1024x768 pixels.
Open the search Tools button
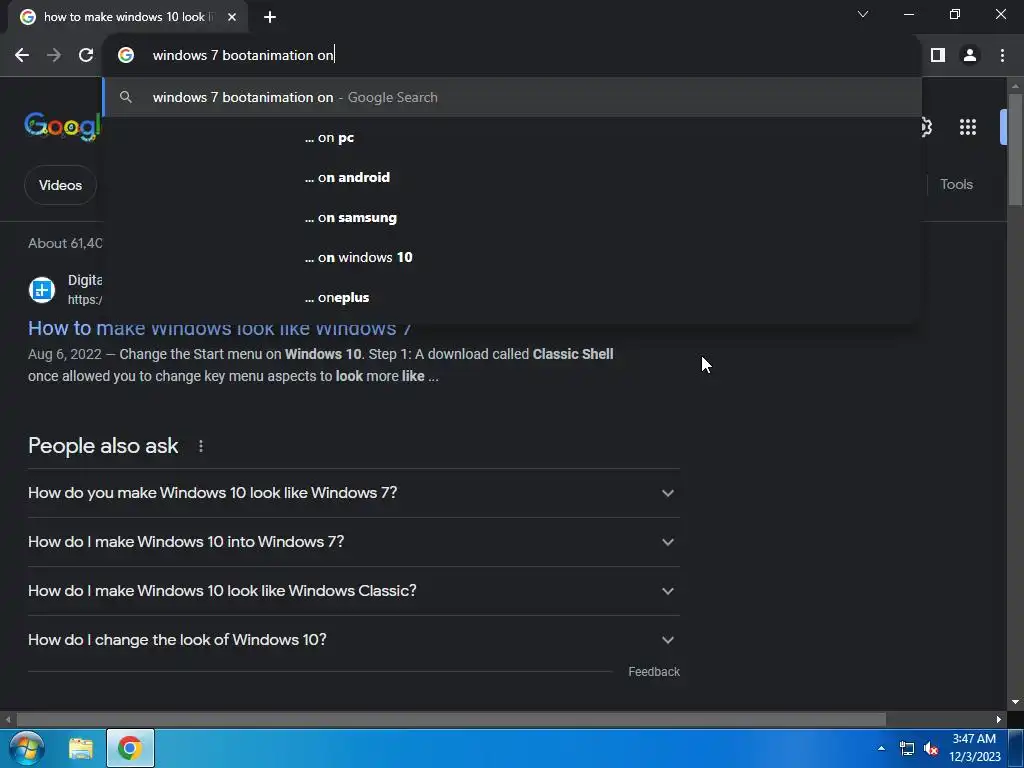pos(956,185)
